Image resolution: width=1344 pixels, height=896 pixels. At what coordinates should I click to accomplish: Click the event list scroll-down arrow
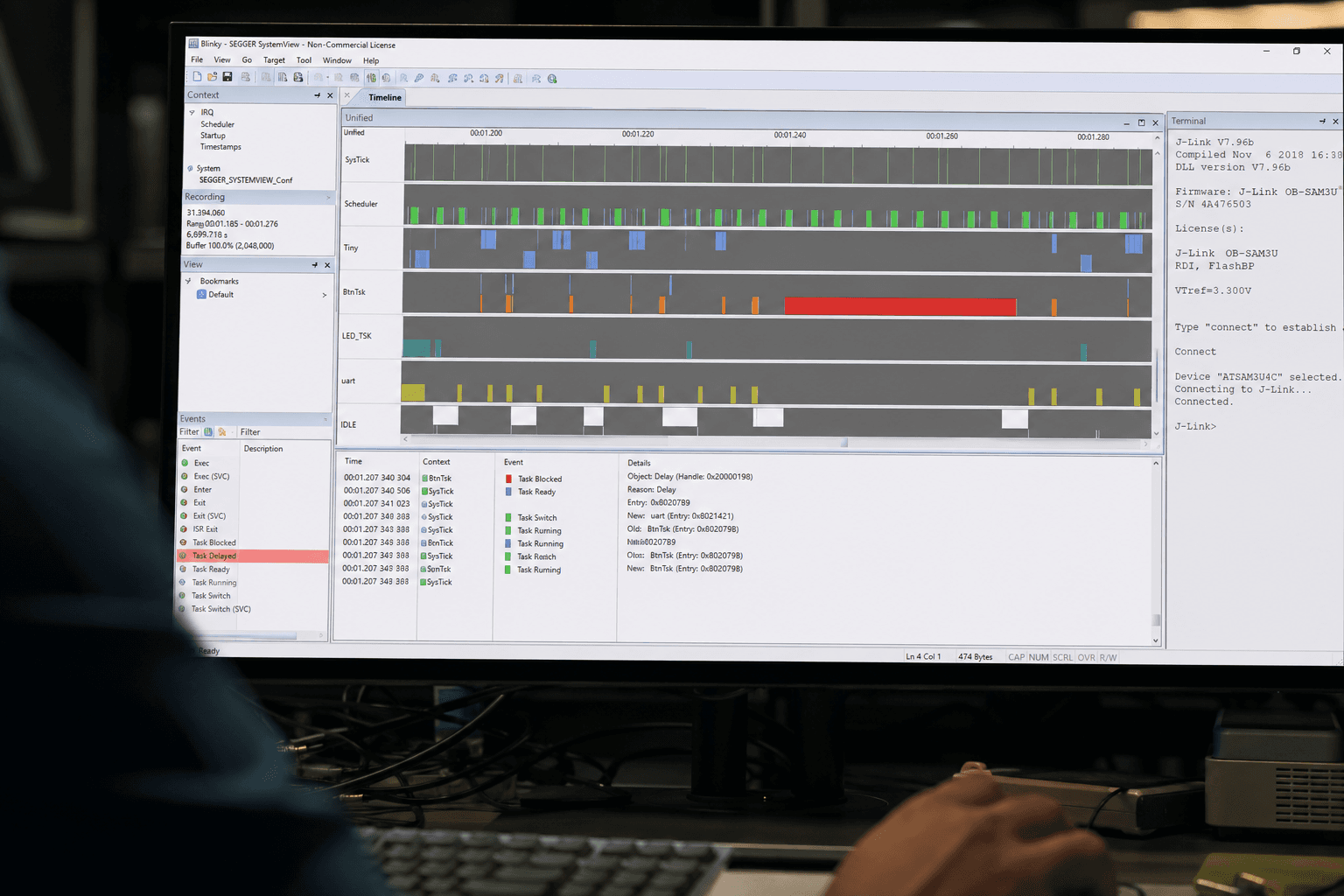pyautogui.click(x=1155, y=641)
